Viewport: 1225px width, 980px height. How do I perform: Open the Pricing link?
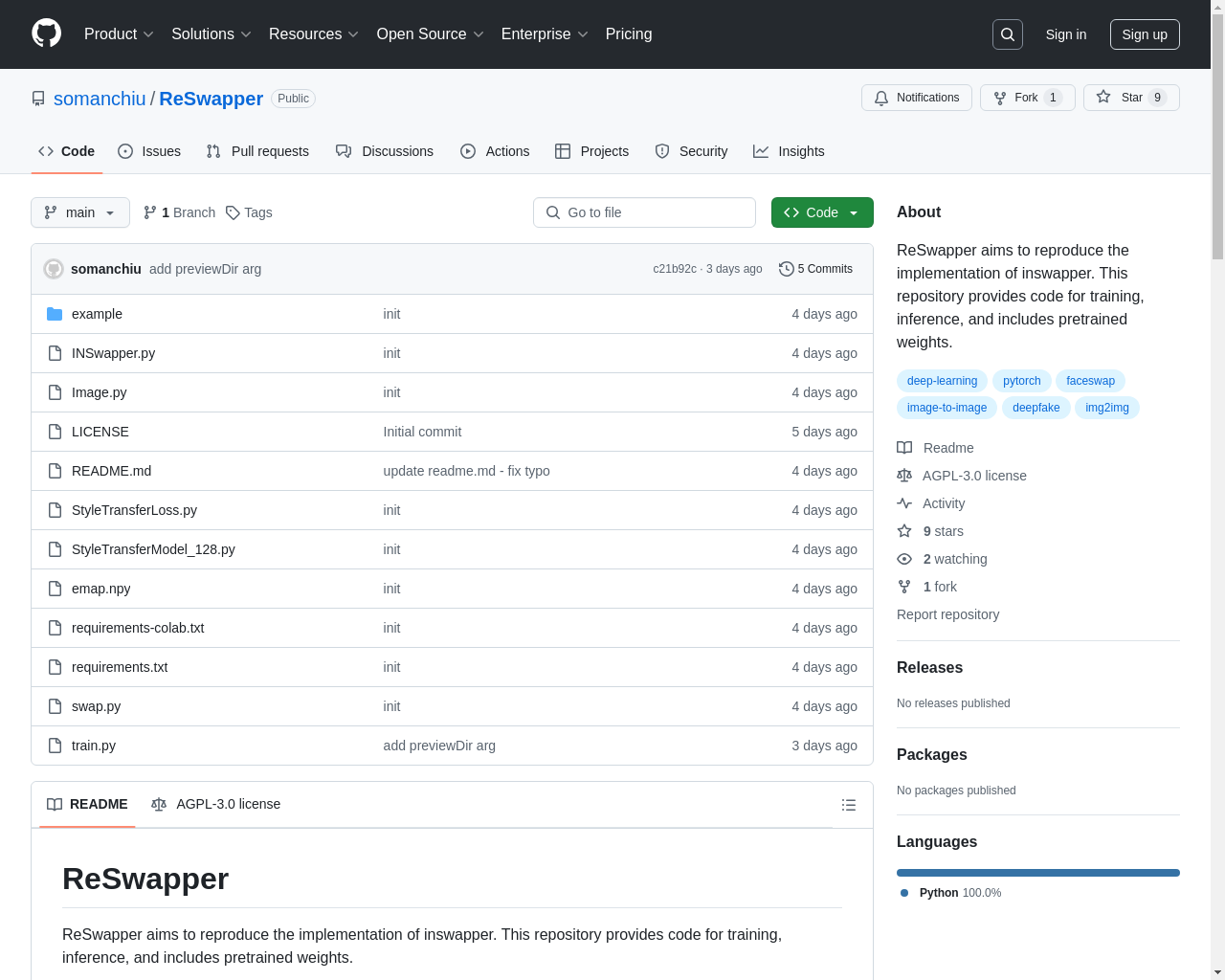point(629,34)
